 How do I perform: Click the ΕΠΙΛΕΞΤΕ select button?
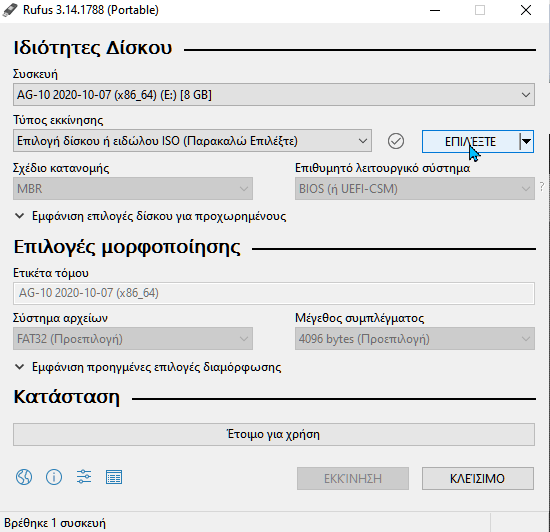[470, 141]
